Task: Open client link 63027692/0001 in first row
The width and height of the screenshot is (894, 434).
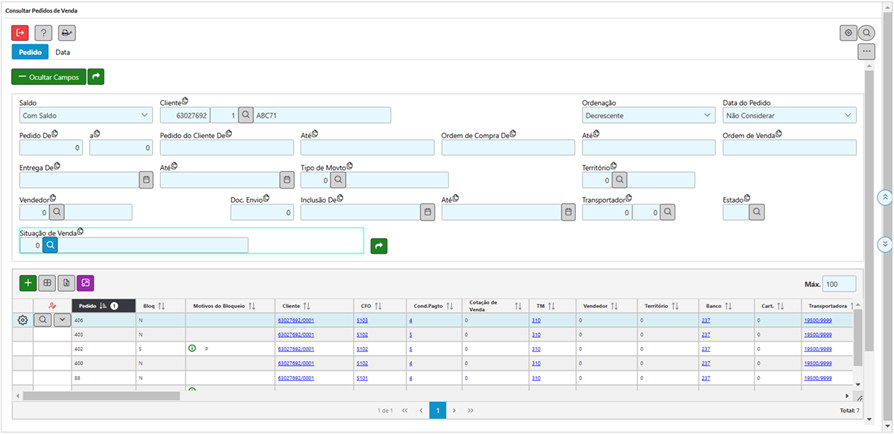Action: pyautogui.click(x=295, y=320)
